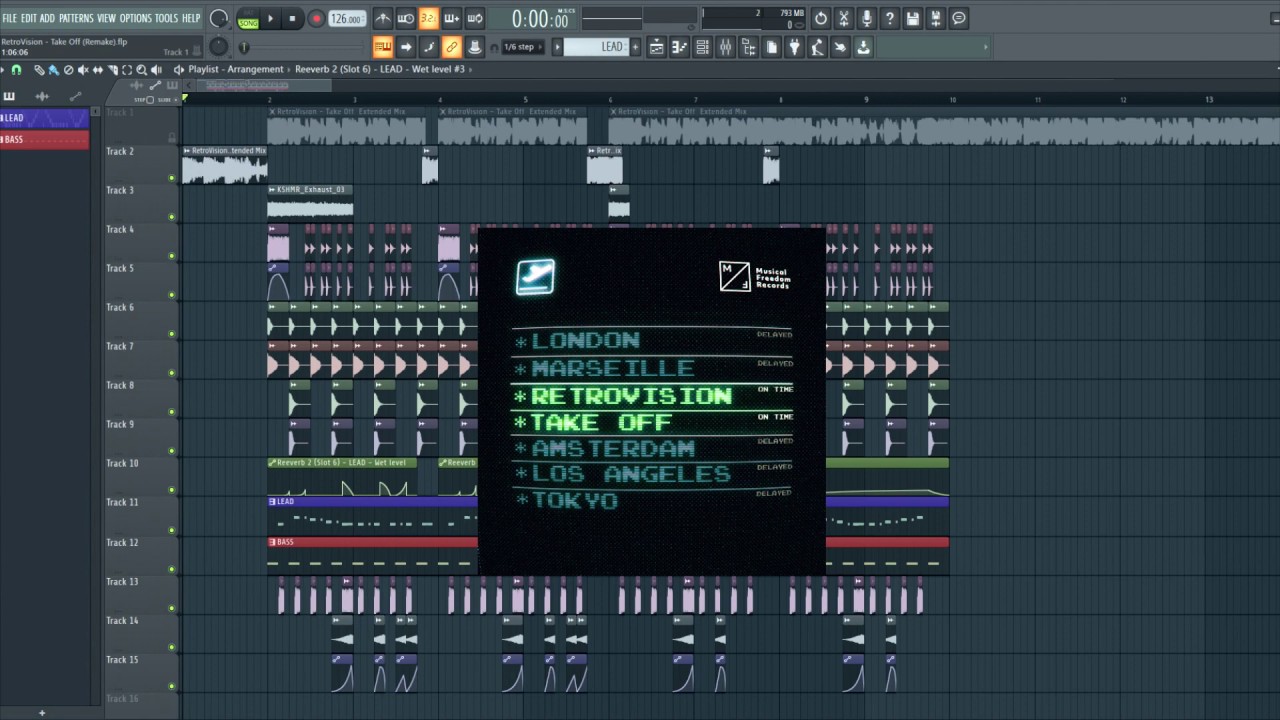This screenshot has width=1280, height=720.
Task: Adjust the main volume knob
Action: click(218, 19)
